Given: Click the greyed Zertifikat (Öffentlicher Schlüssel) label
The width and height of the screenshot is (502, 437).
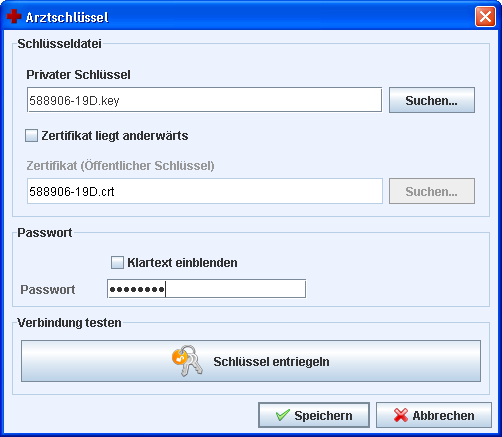Looking at the screenshot, I should (120, 166).
